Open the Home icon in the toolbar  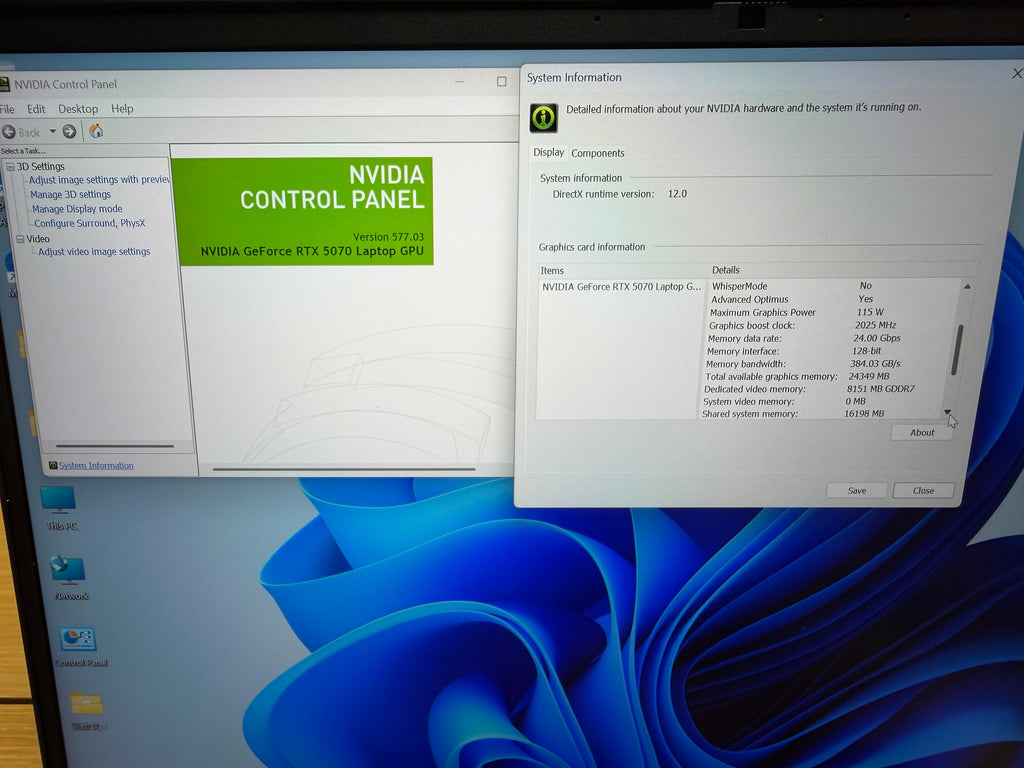point(96,131)
